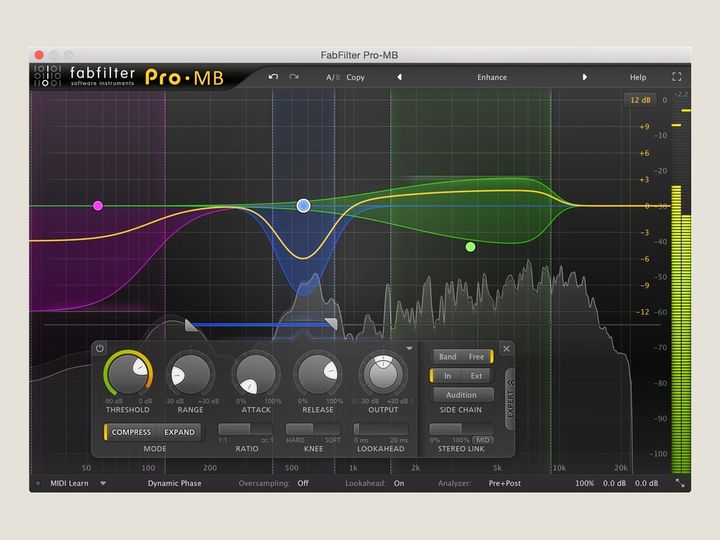
Task: Go to next preset arrow
Action: [585, 77]
